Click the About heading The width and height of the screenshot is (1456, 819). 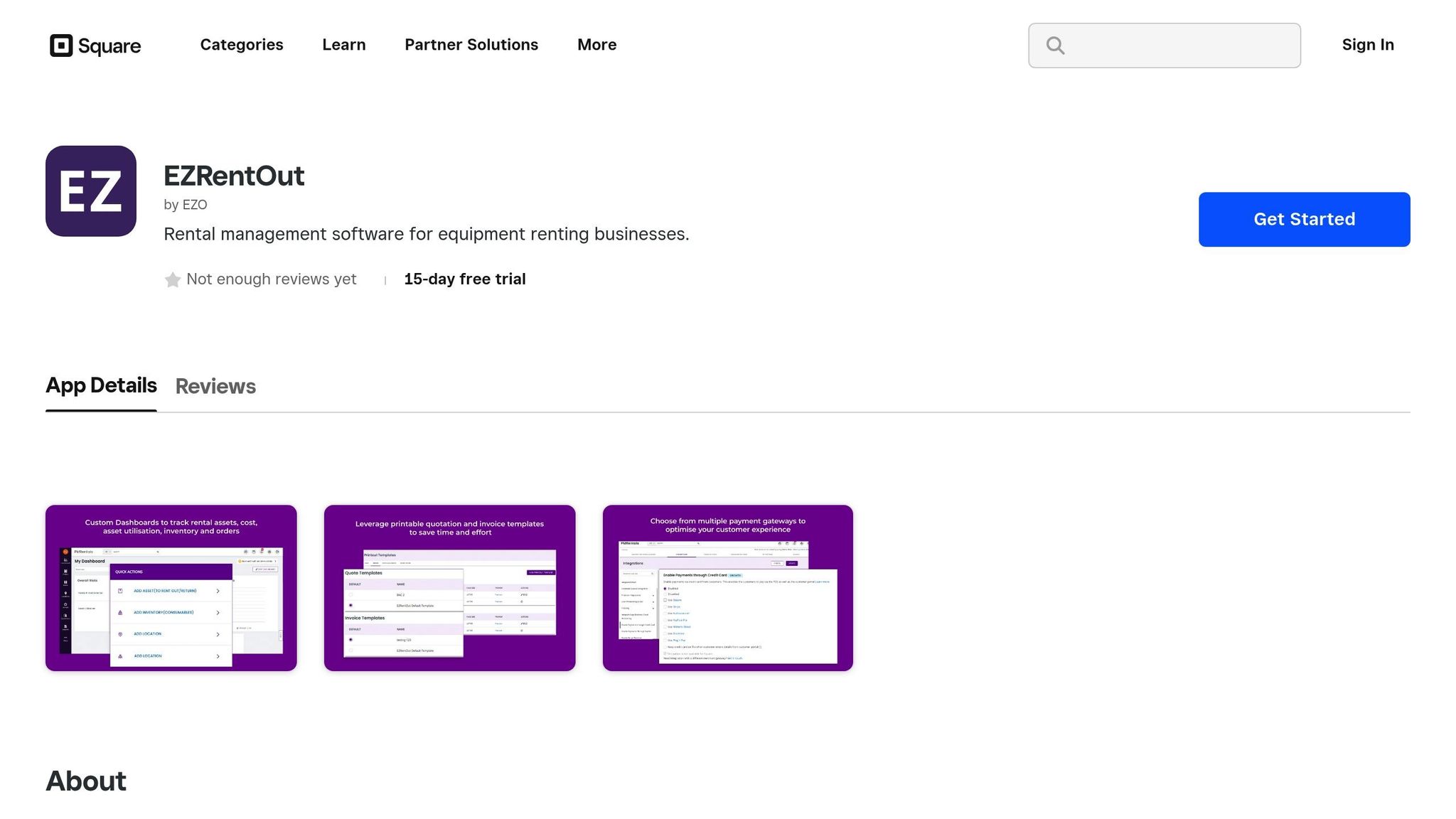click(86, 781)
